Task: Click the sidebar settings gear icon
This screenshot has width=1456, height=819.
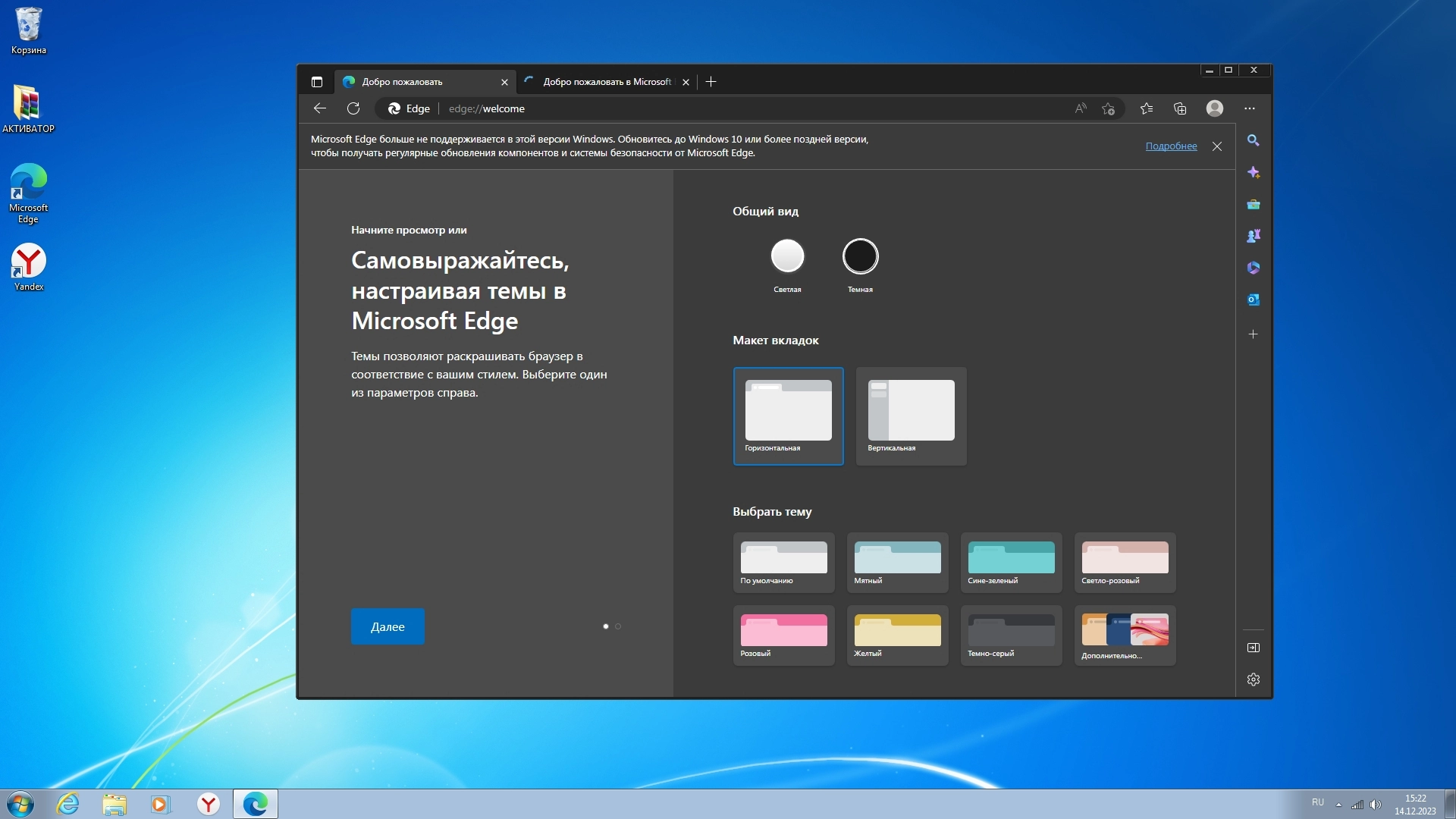Action: (x=1253, y=679)
